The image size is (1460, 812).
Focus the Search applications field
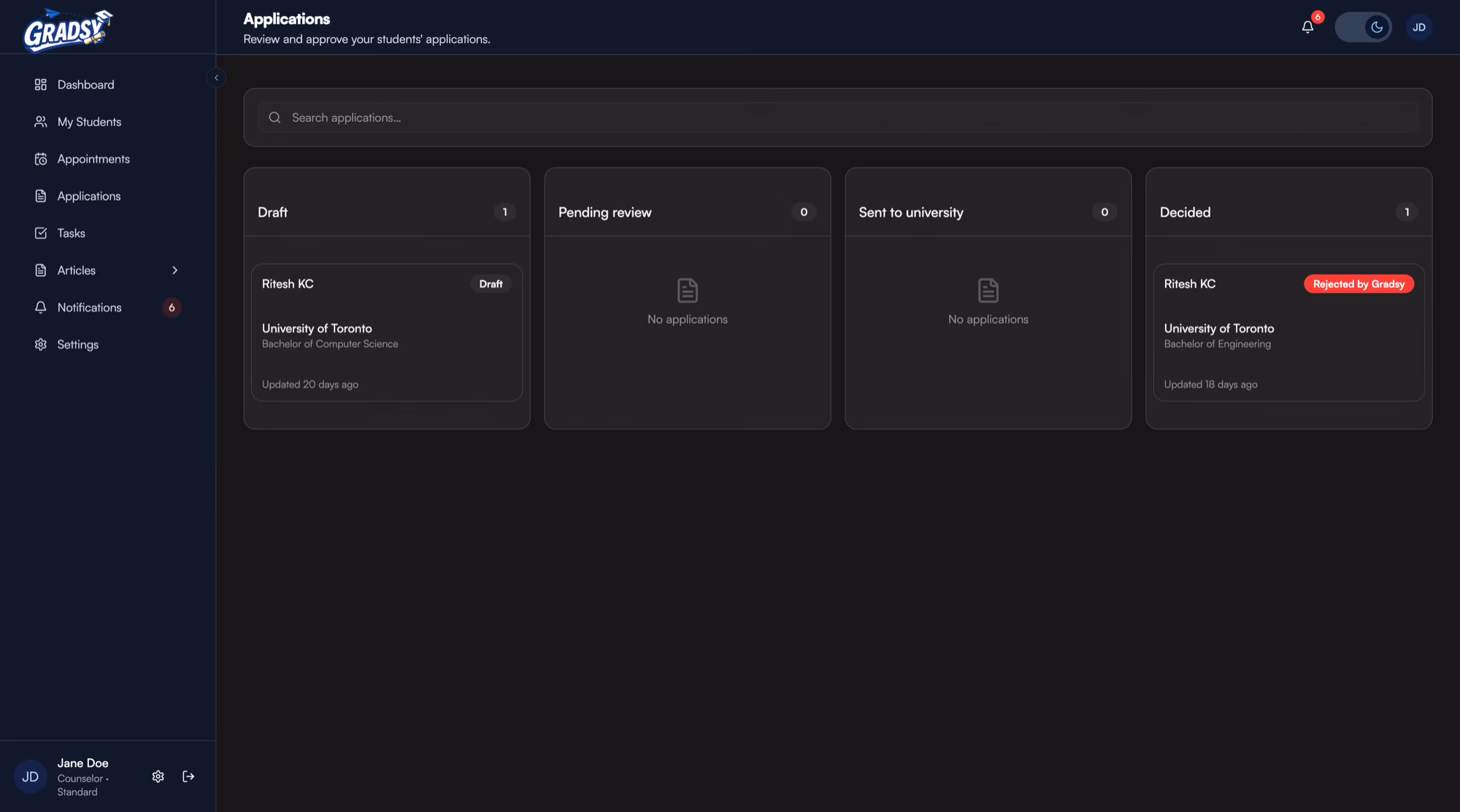838,117
